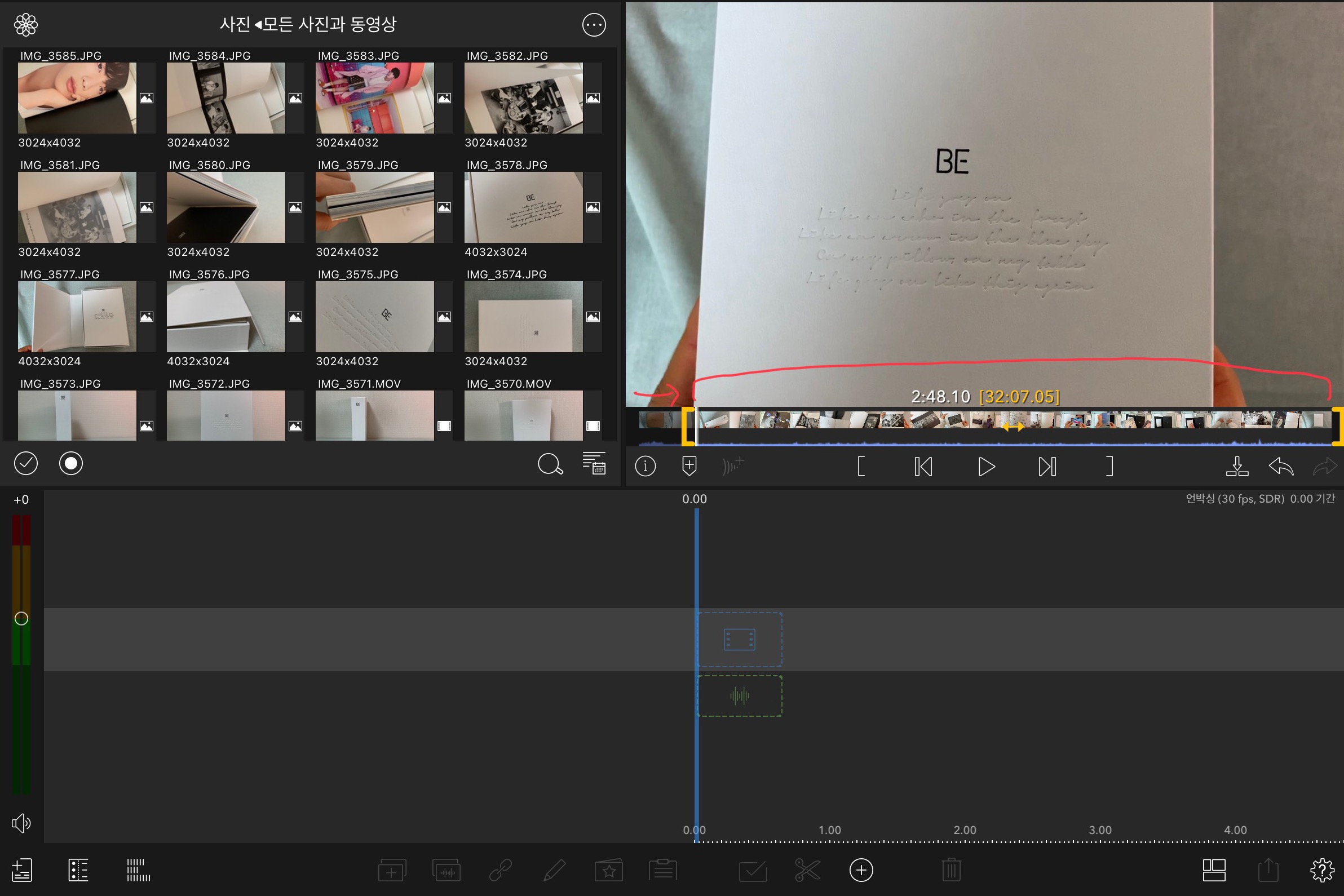Go back via the 사진 breadcrumb
Screen dimensions: 1344x896
pos(235,24)
